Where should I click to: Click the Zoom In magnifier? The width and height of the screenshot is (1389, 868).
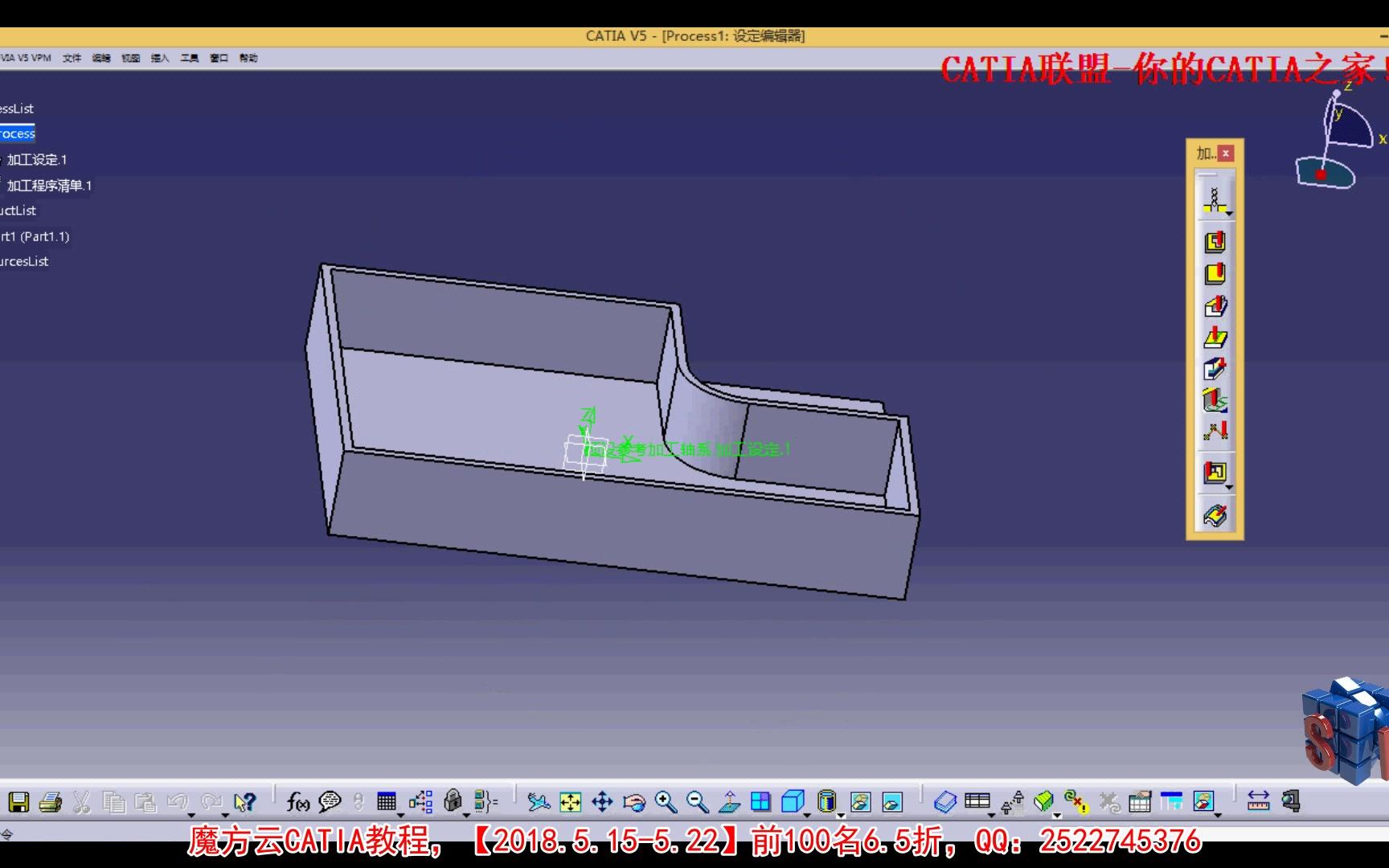tap(666, 801)
